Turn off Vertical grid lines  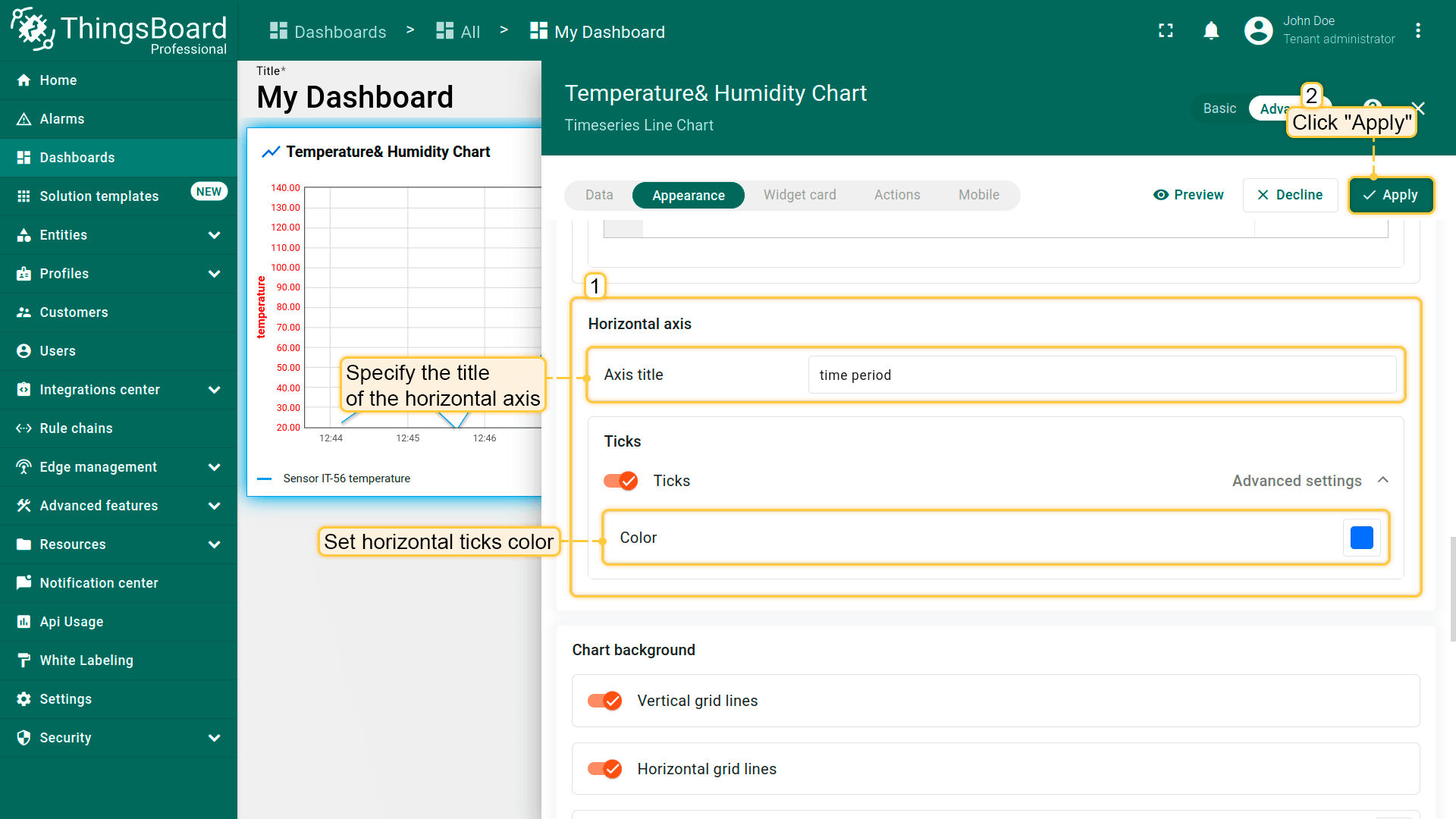[x=604, y=701]
